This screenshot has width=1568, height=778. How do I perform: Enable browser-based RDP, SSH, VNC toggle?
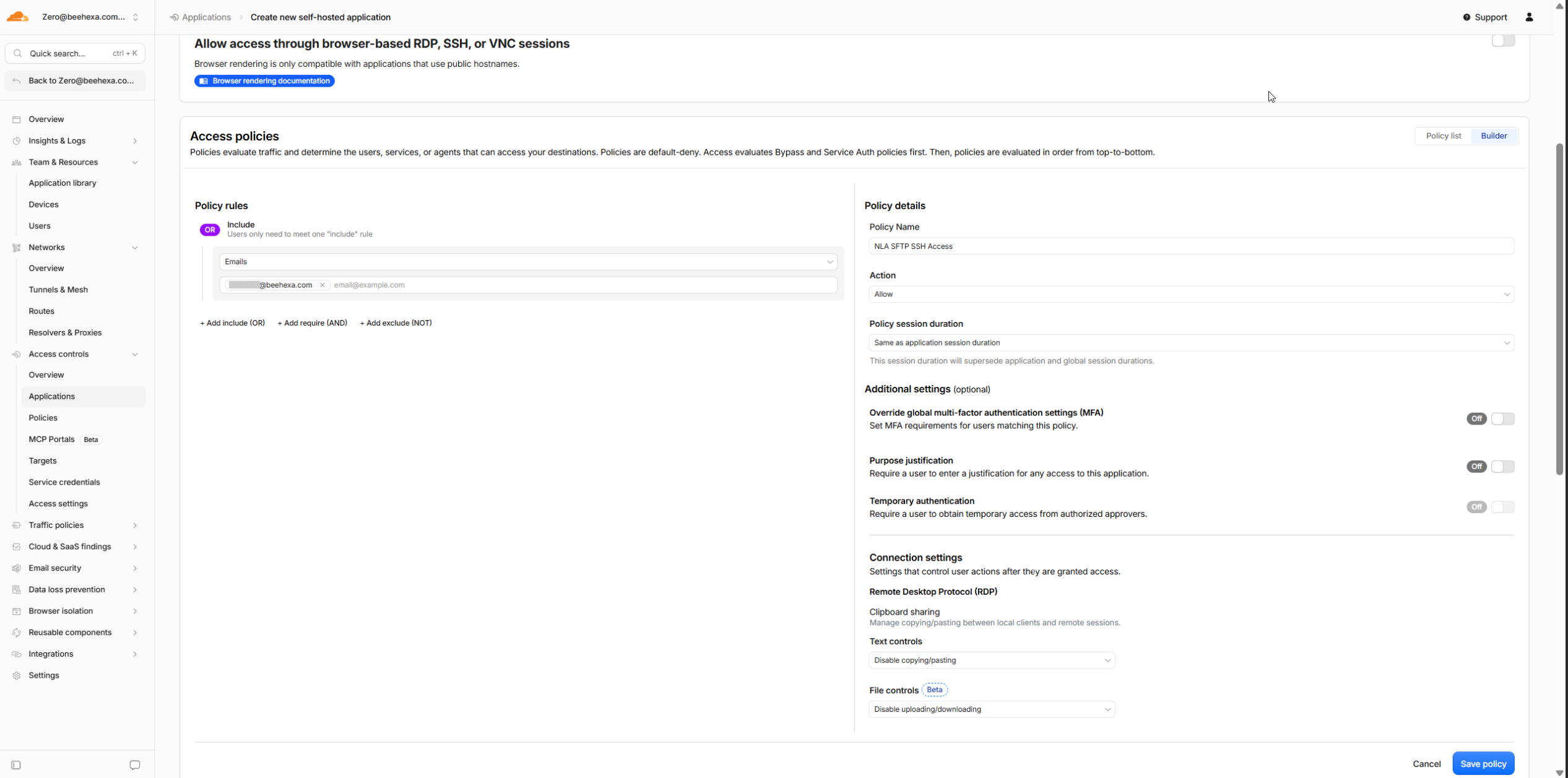coord(1502,41)
